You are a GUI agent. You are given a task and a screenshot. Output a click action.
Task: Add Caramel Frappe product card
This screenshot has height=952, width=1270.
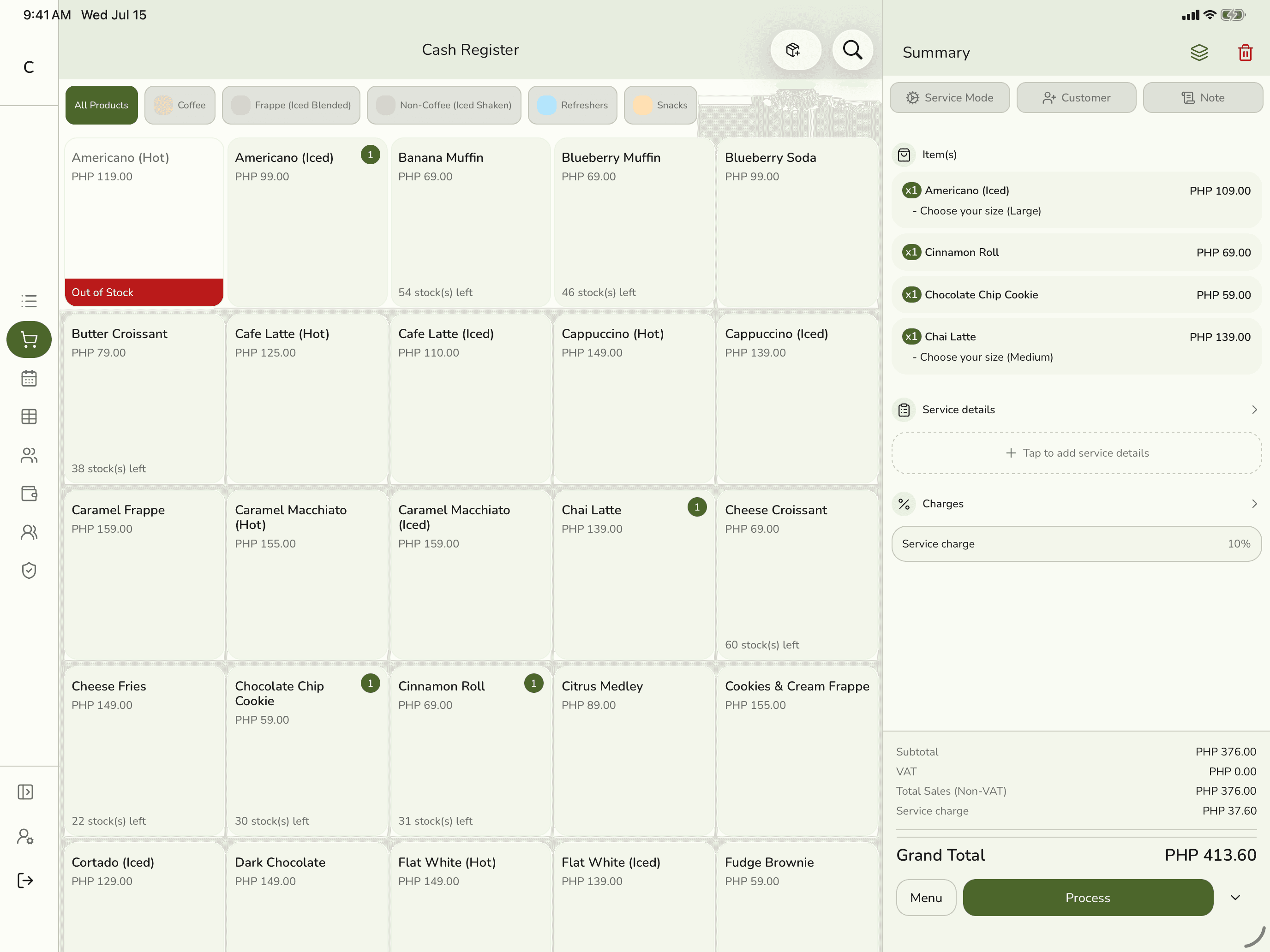click(144, 574)
